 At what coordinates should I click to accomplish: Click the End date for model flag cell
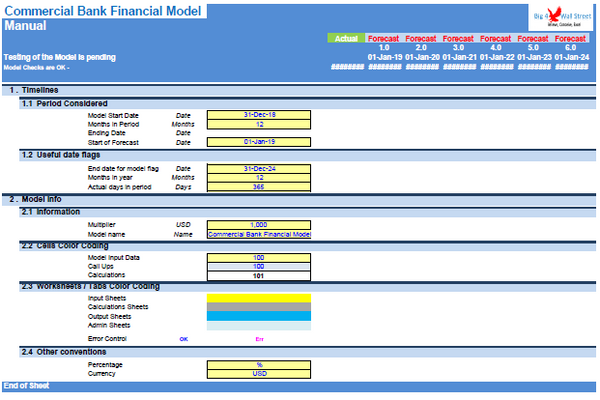(259, 168)
